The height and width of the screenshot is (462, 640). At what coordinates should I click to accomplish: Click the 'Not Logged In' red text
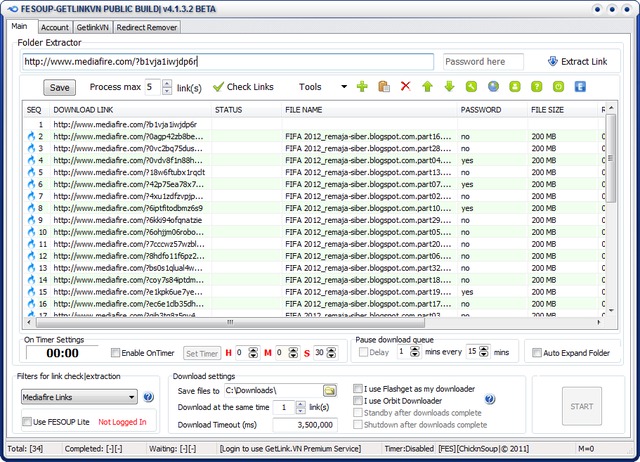pos(122,422)
